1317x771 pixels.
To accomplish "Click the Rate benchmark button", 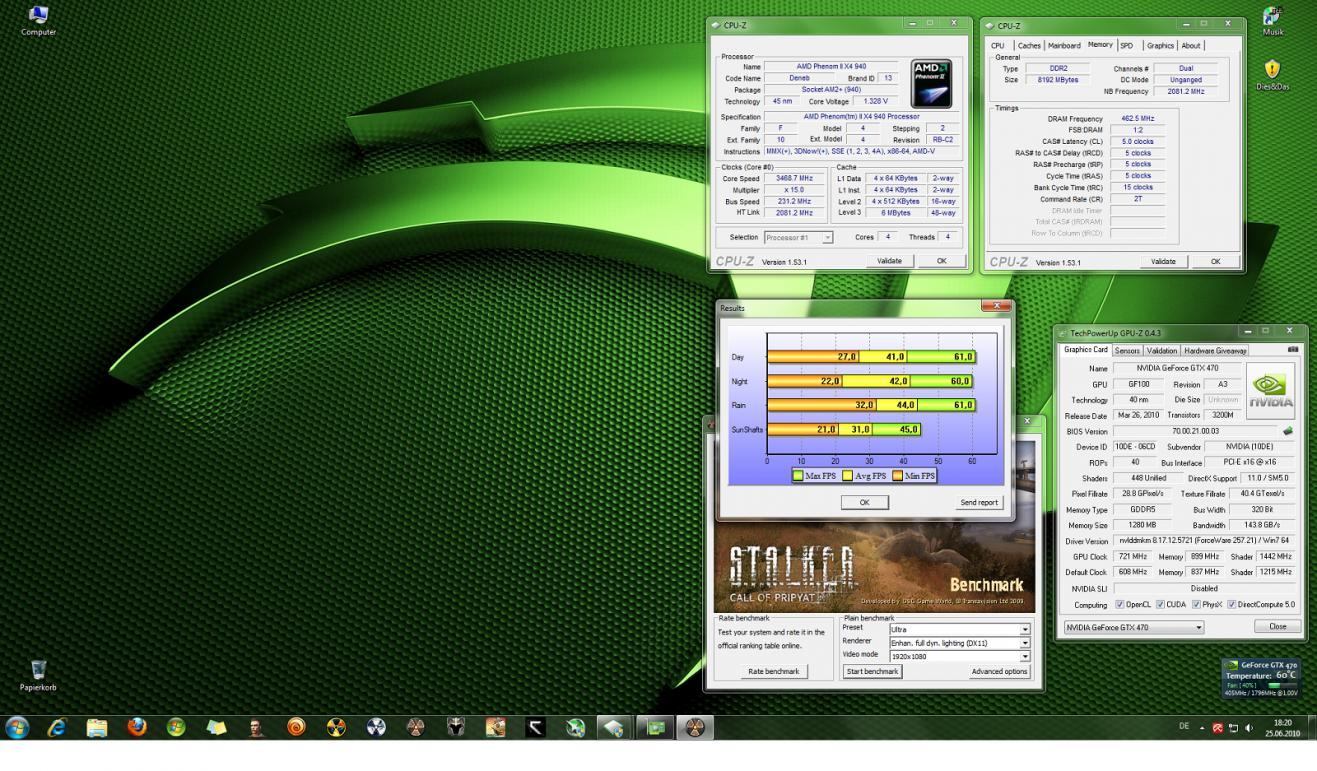I will pyautogui.click(x=774, y=671).
